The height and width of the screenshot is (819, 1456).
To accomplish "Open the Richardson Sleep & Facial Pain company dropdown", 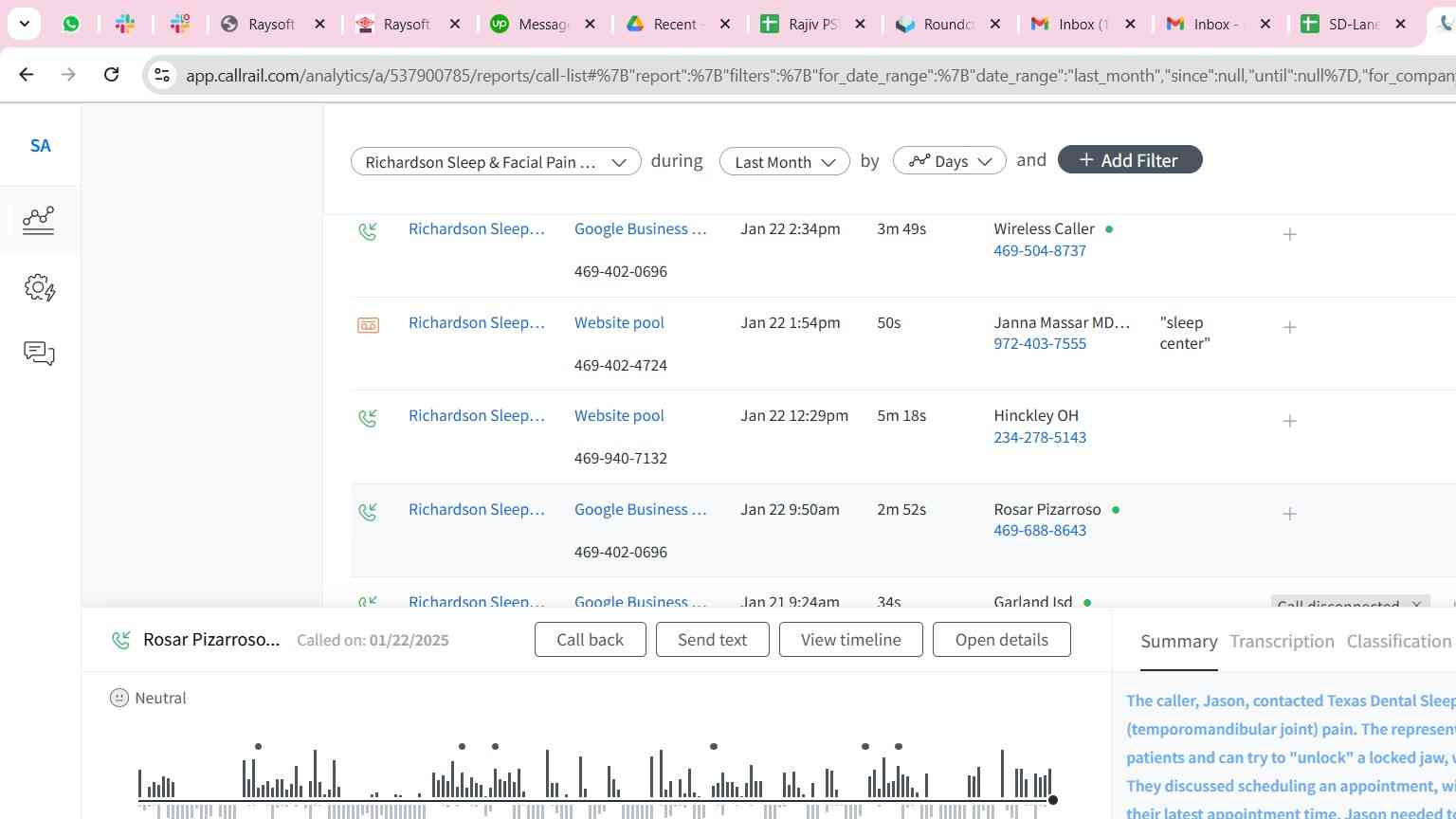I will click(496, 161).
